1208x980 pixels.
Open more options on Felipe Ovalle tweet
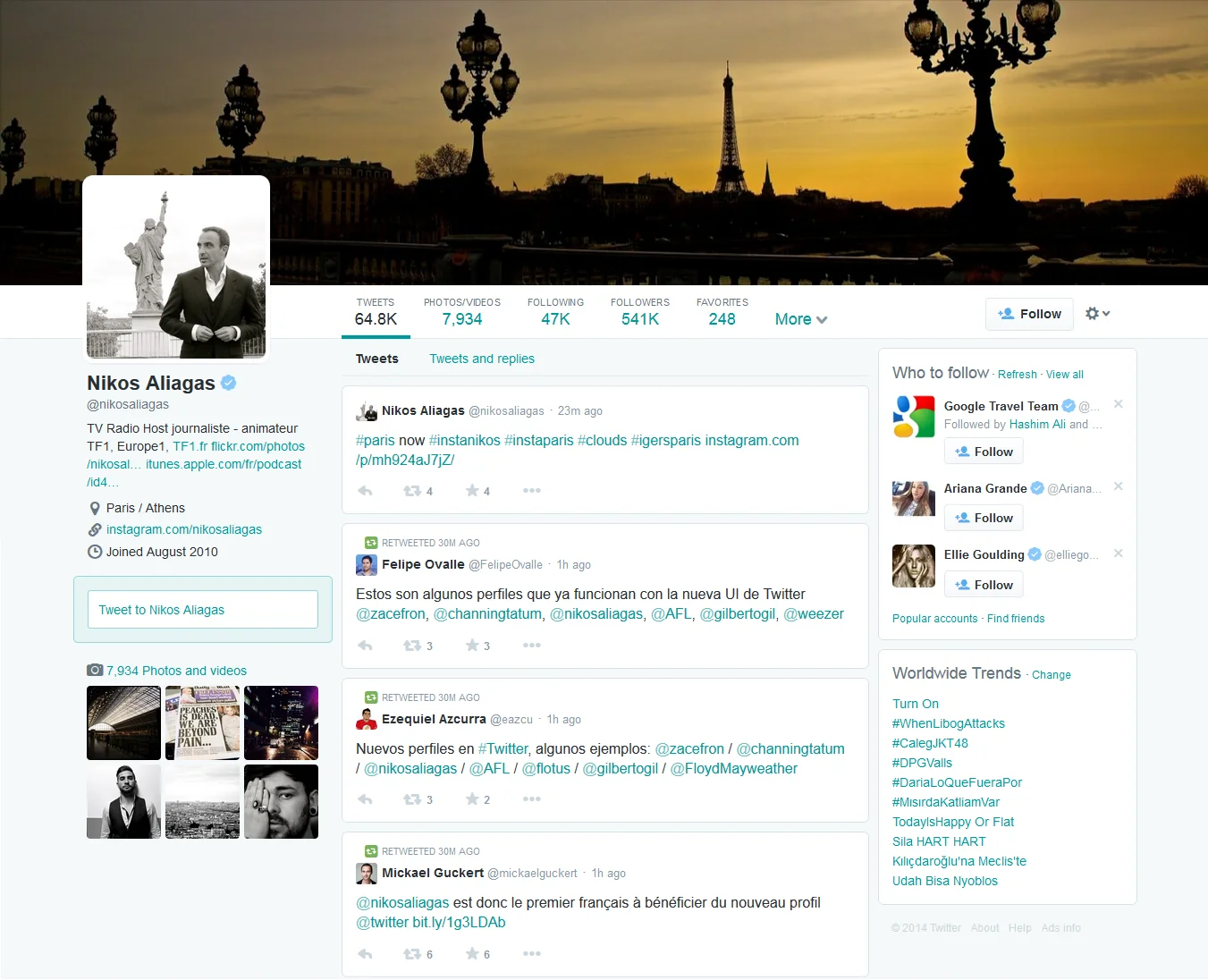point(532,645)
